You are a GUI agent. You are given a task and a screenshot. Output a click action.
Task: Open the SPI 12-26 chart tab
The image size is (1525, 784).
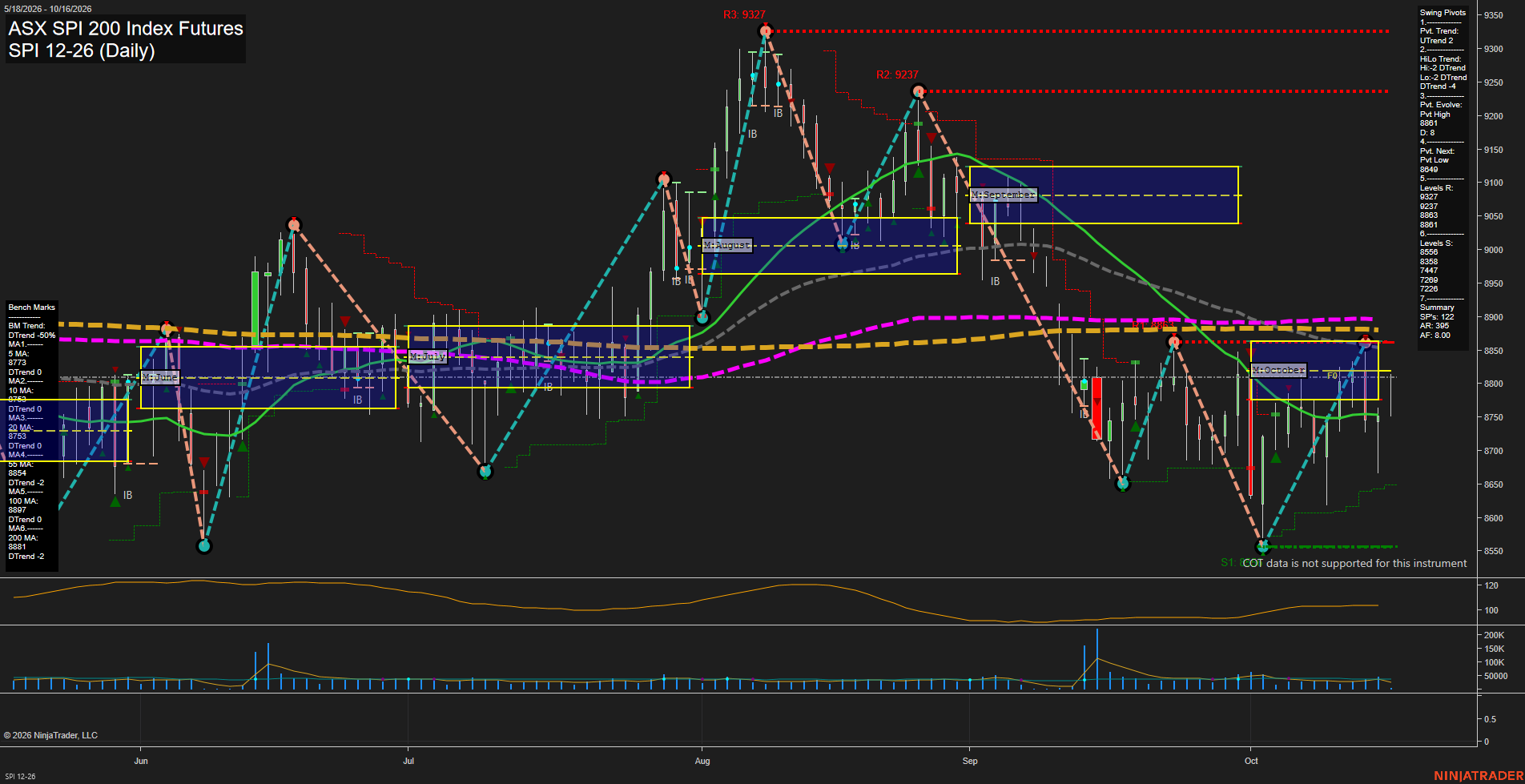pos(20,776)
